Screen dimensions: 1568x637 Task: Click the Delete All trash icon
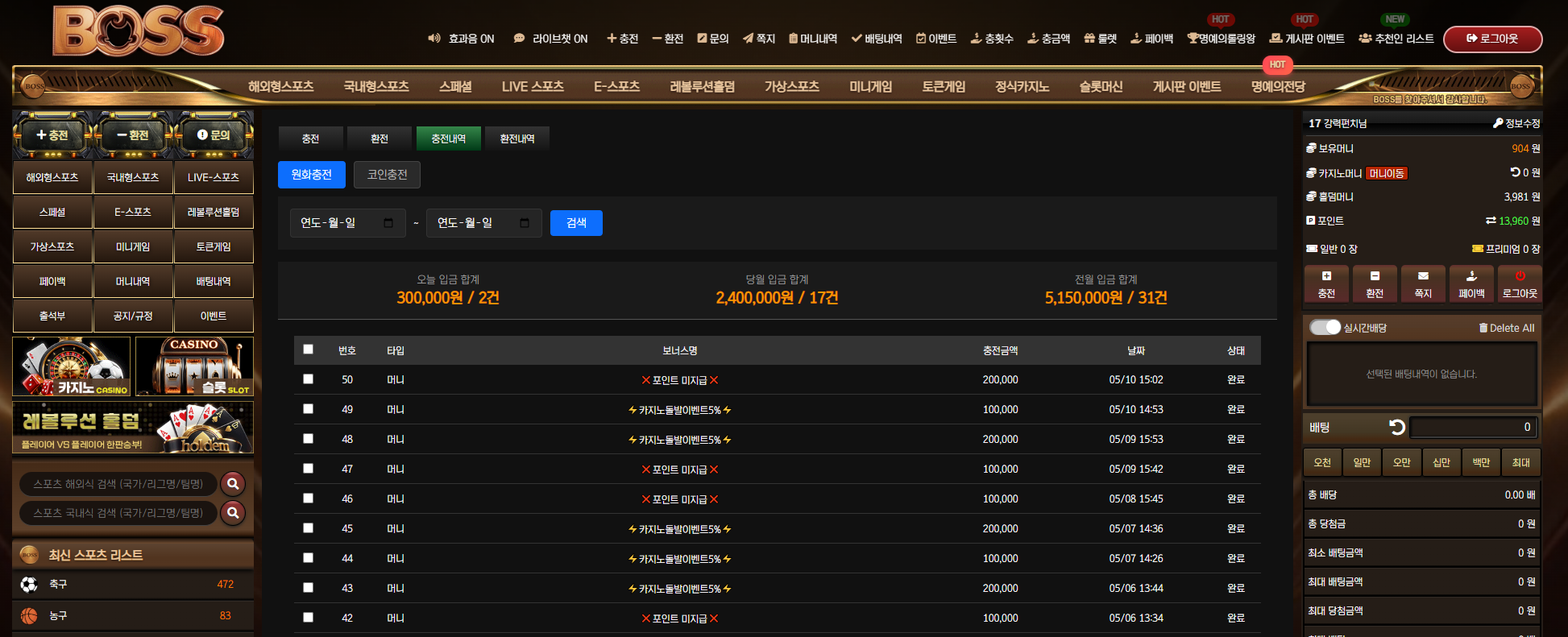click(1483, 328)
